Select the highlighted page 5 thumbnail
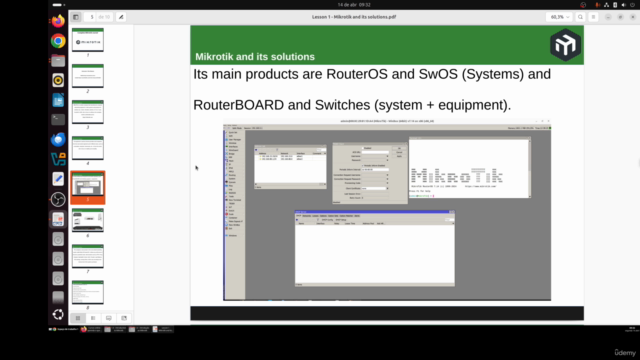 [88, 187]
